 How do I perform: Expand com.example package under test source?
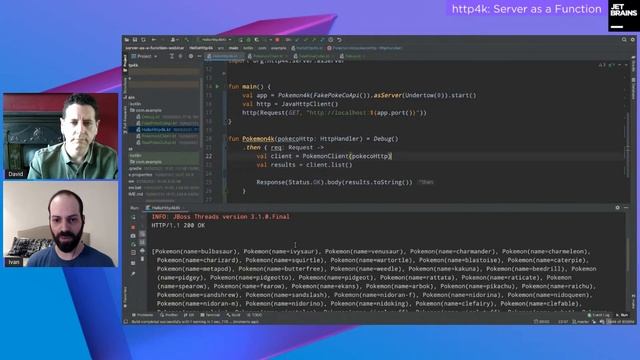point(146,162)
